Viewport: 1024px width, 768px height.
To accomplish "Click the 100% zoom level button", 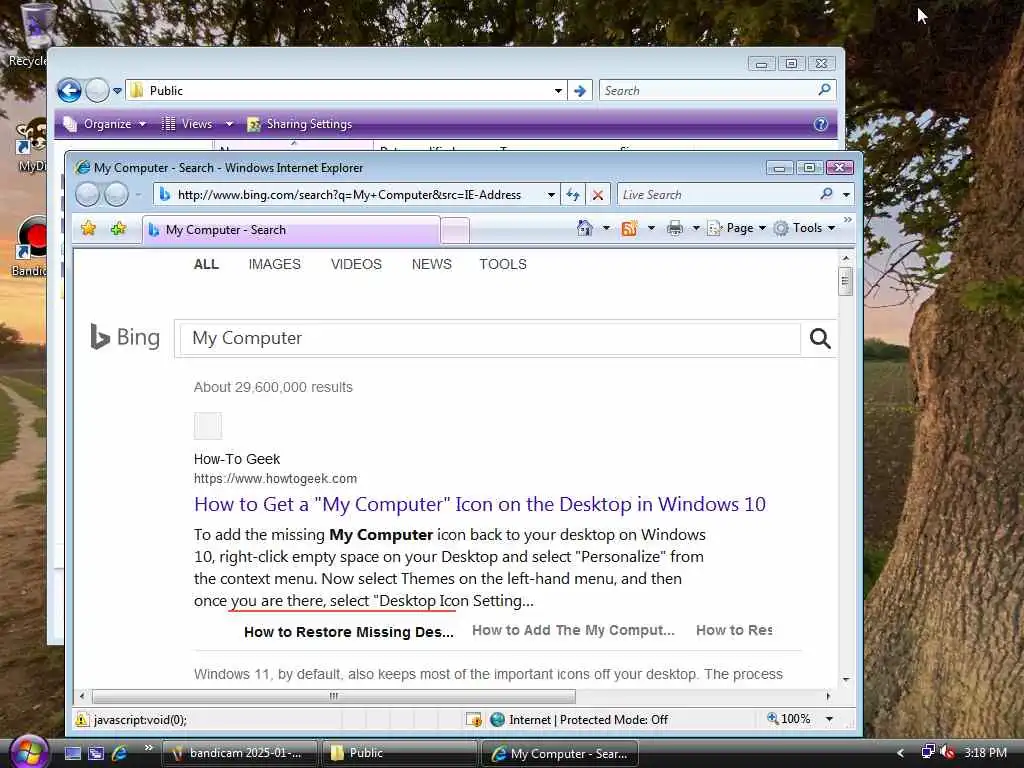I will tap(789, 719).
